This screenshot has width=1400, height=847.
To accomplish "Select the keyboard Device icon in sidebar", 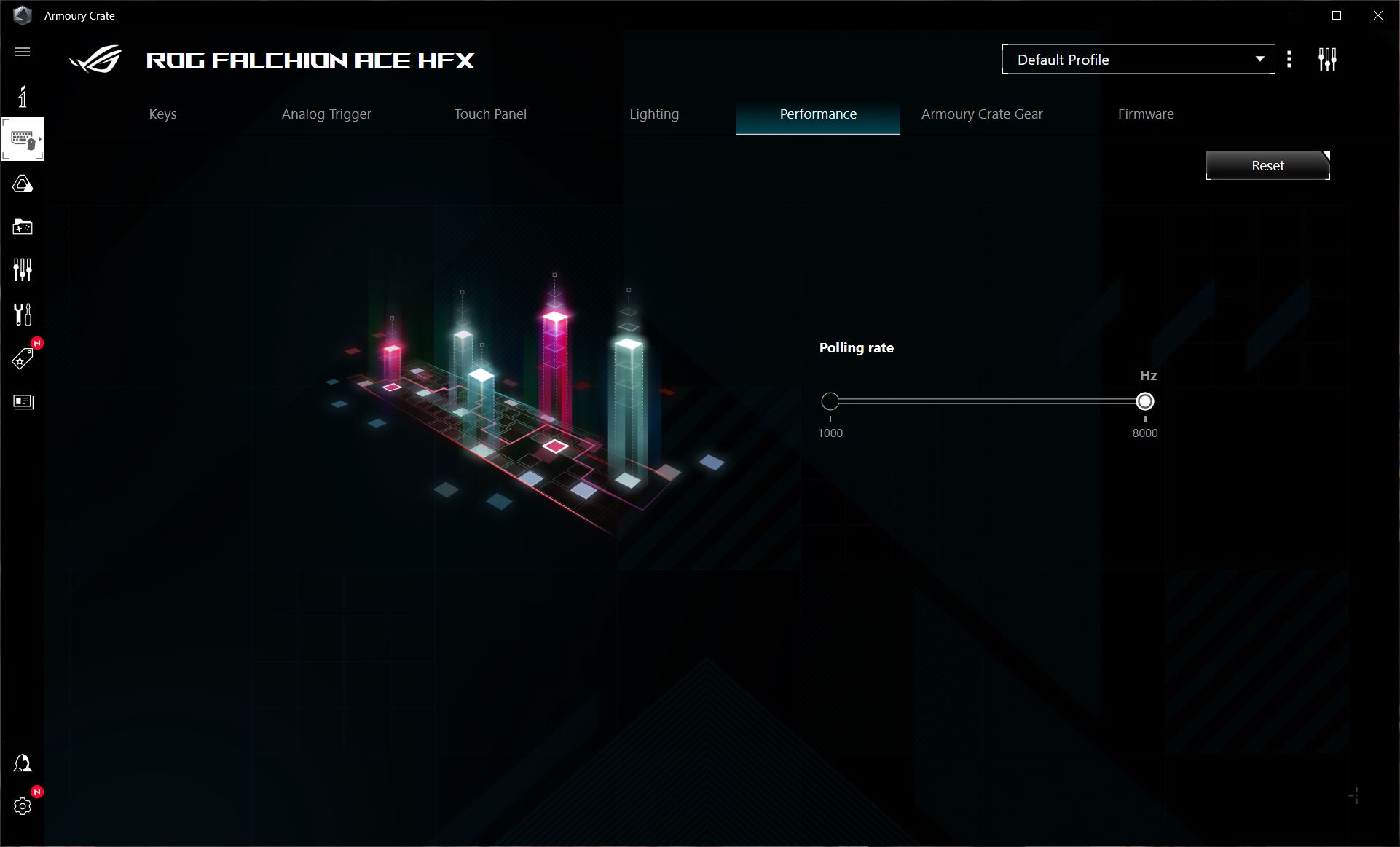I will tap(23, 139).
